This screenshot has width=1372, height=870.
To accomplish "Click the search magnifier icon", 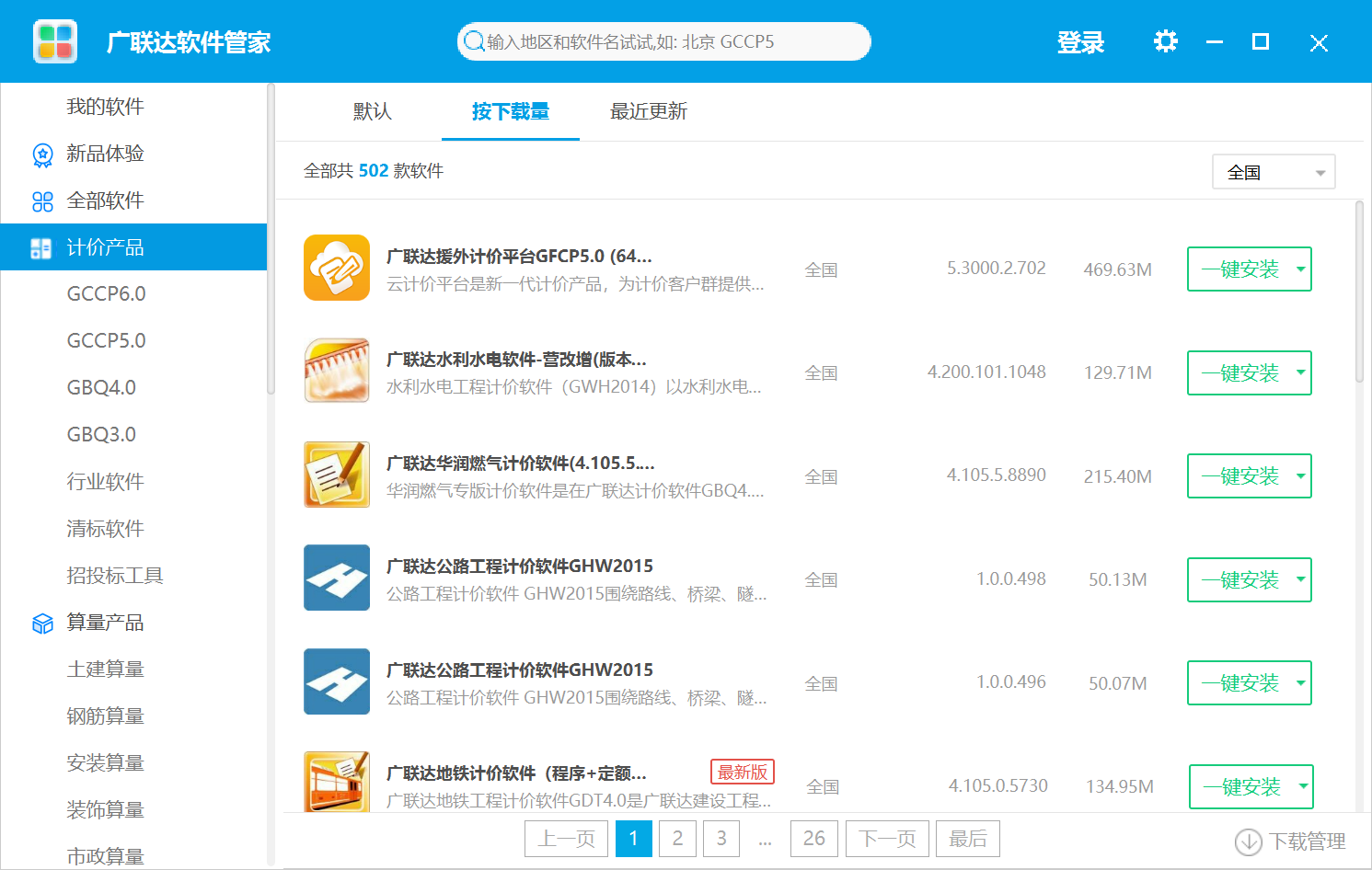I will (474, 41).
